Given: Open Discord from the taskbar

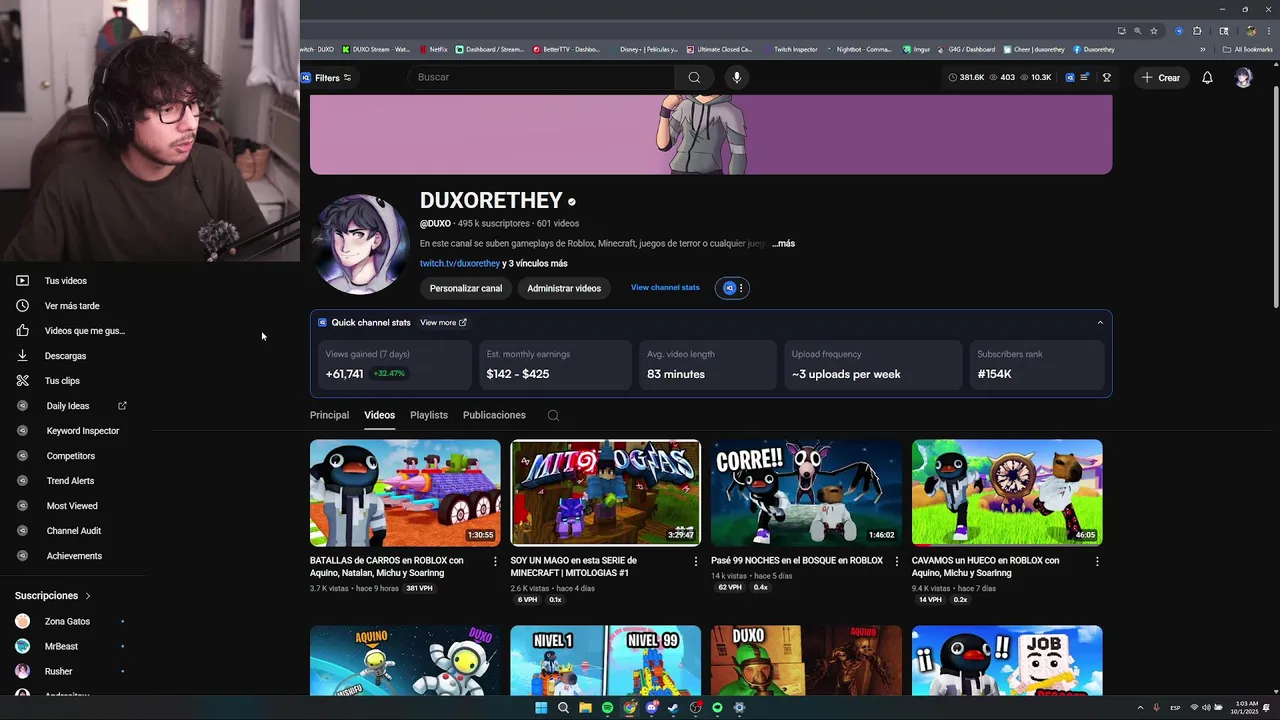Looking at the screenshot, I should (x=651, y=708).
